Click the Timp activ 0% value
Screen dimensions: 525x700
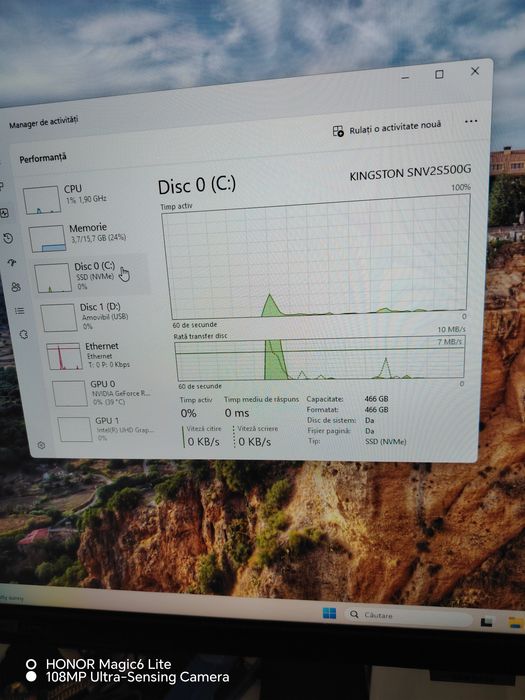coord(188,413)
